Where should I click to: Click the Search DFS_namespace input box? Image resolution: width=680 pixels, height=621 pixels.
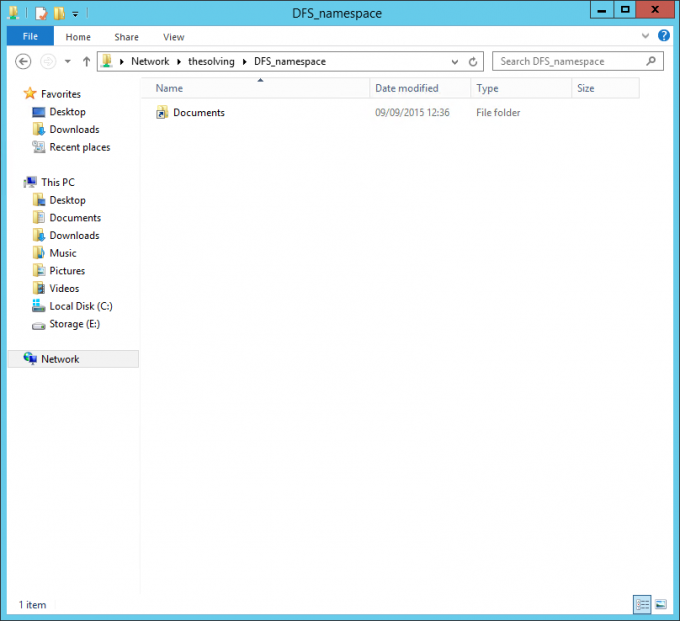point(568,61)
